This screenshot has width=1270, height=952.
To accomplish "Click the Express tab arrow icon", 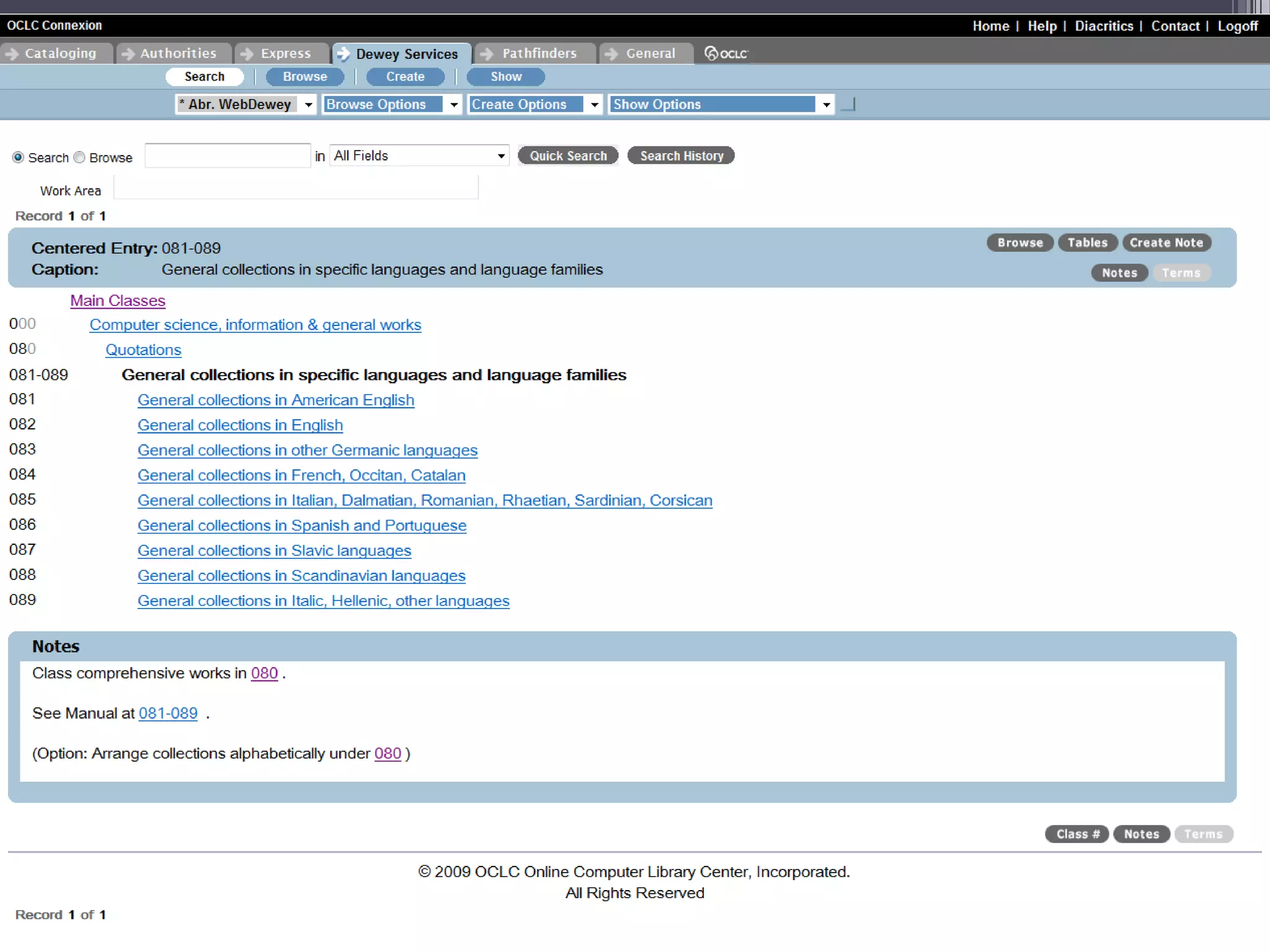I will (247, 54).
